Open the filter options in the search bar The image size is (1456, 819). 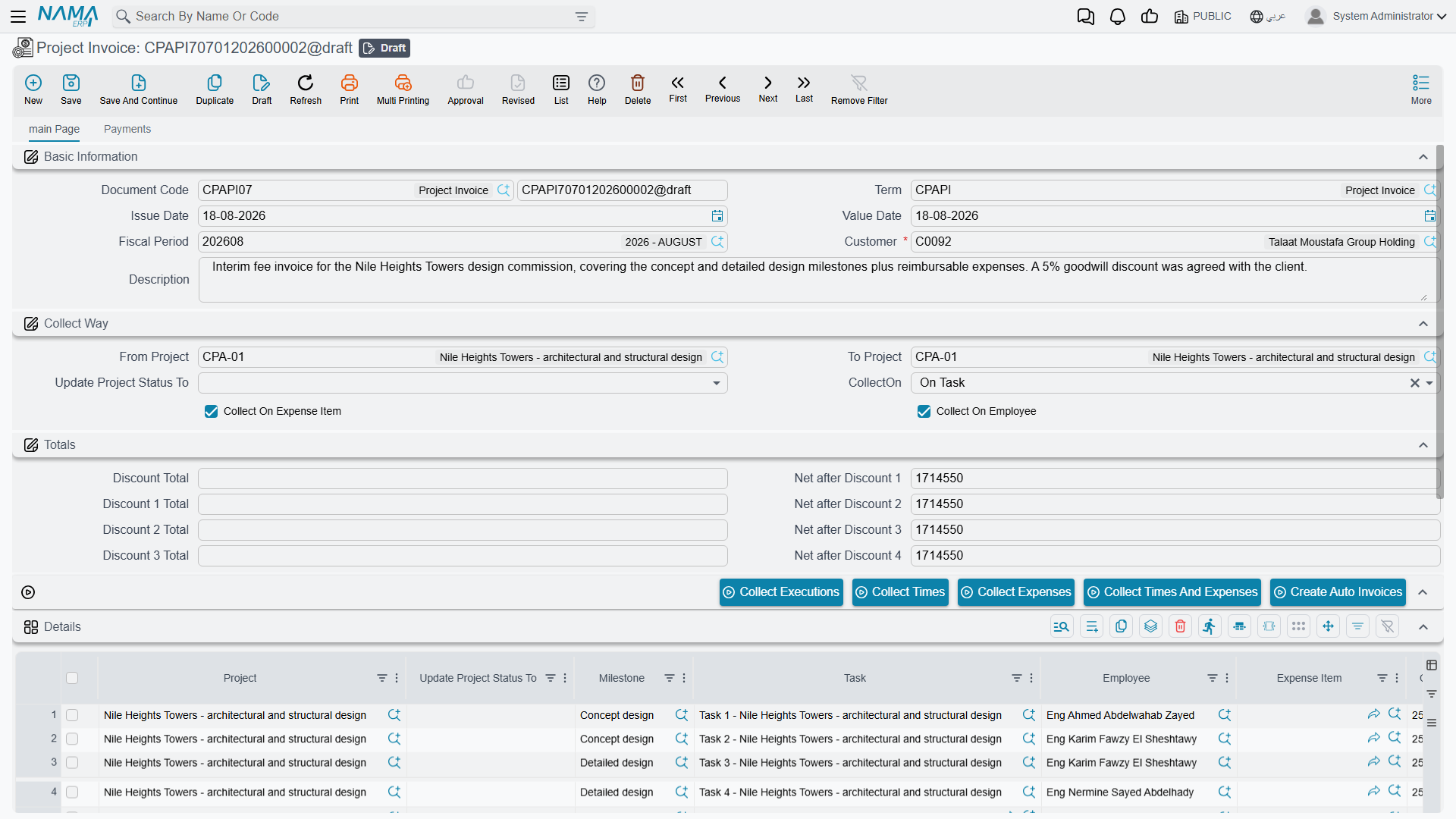pos(582,17)
